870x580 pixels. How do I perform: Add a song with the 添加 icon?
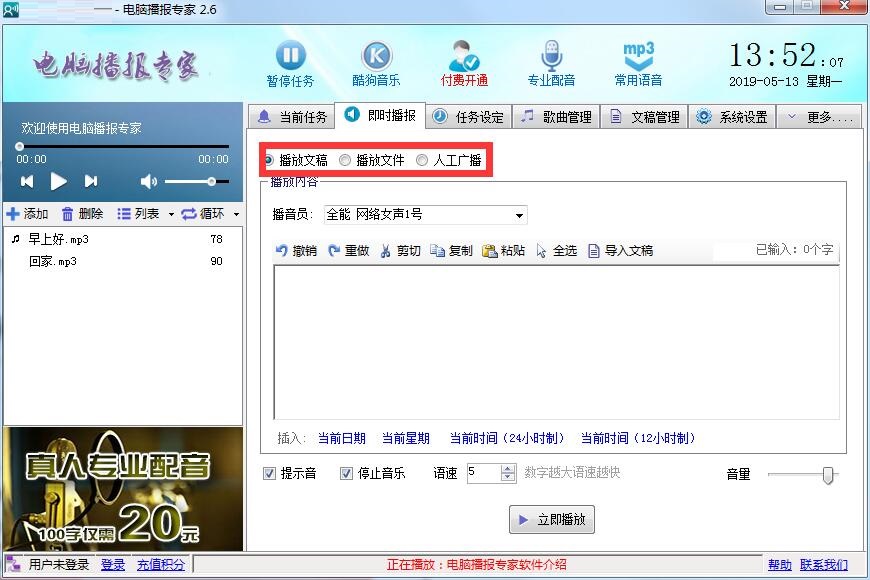tap(28, 212)
